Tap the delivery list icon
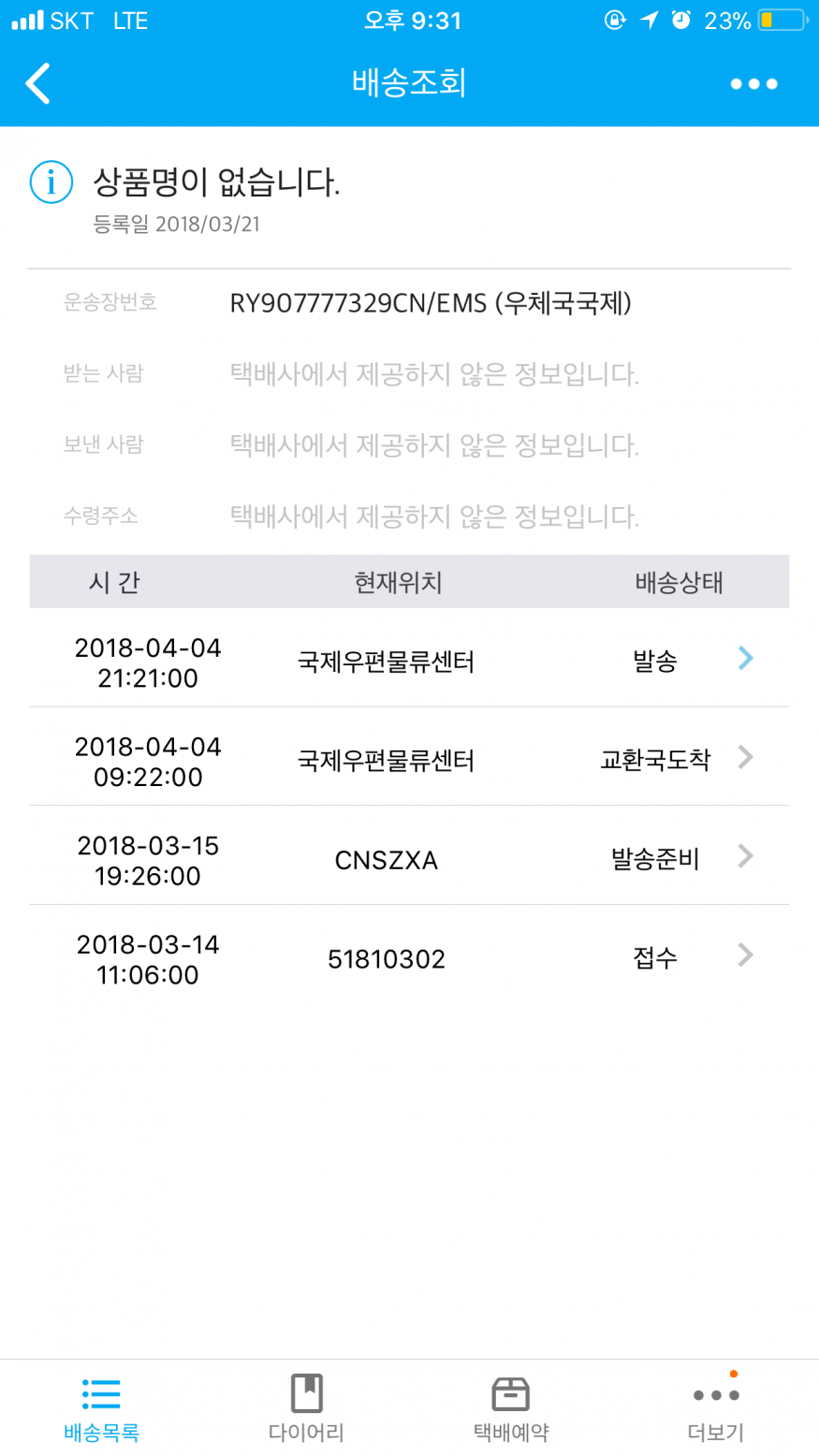 pyautogui.click(x=101, y=1394)
